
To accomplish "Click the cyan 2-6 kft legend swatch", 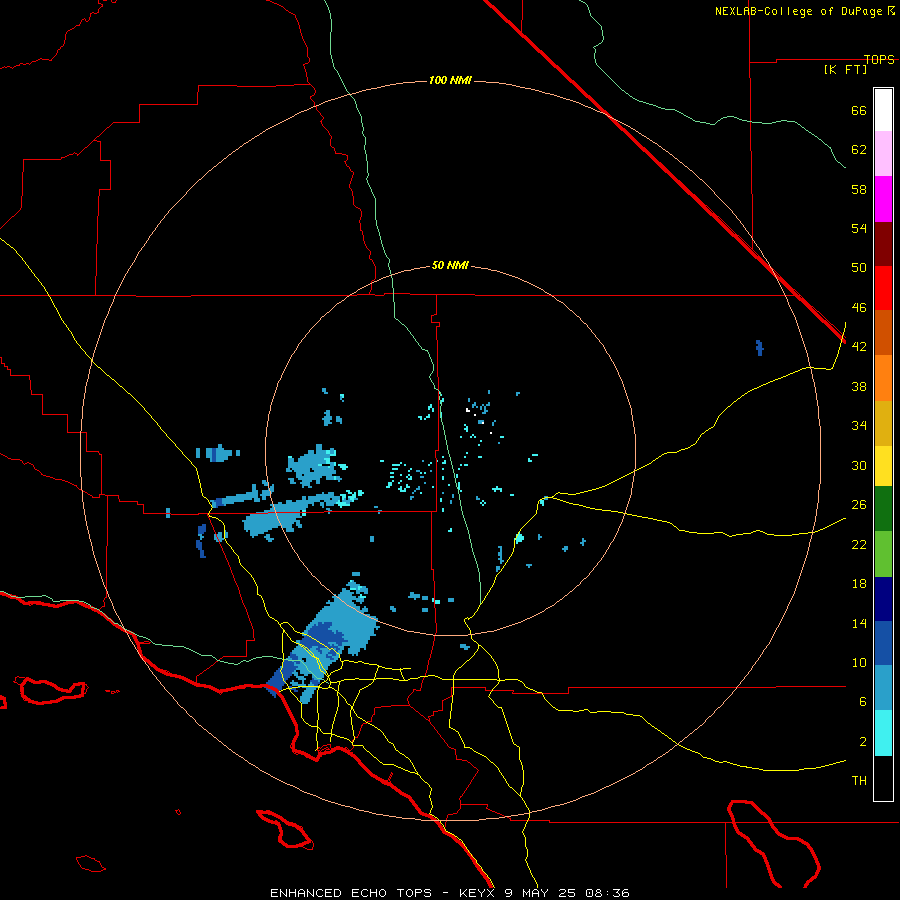I will [883, 733].
